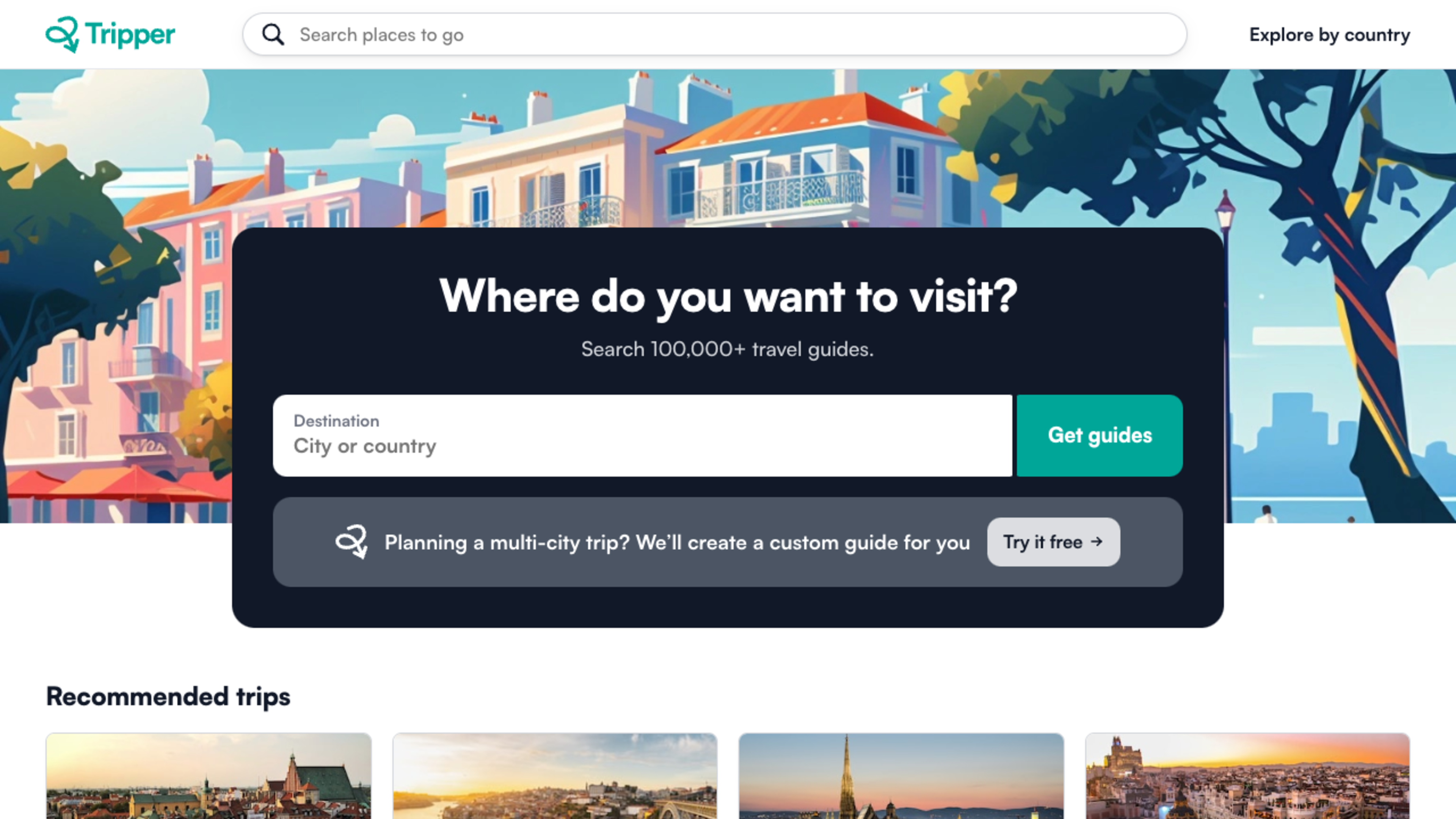
Task: Open the first recommended trip thumbnail
Action: pyautogui.click(x=209, y=776)
